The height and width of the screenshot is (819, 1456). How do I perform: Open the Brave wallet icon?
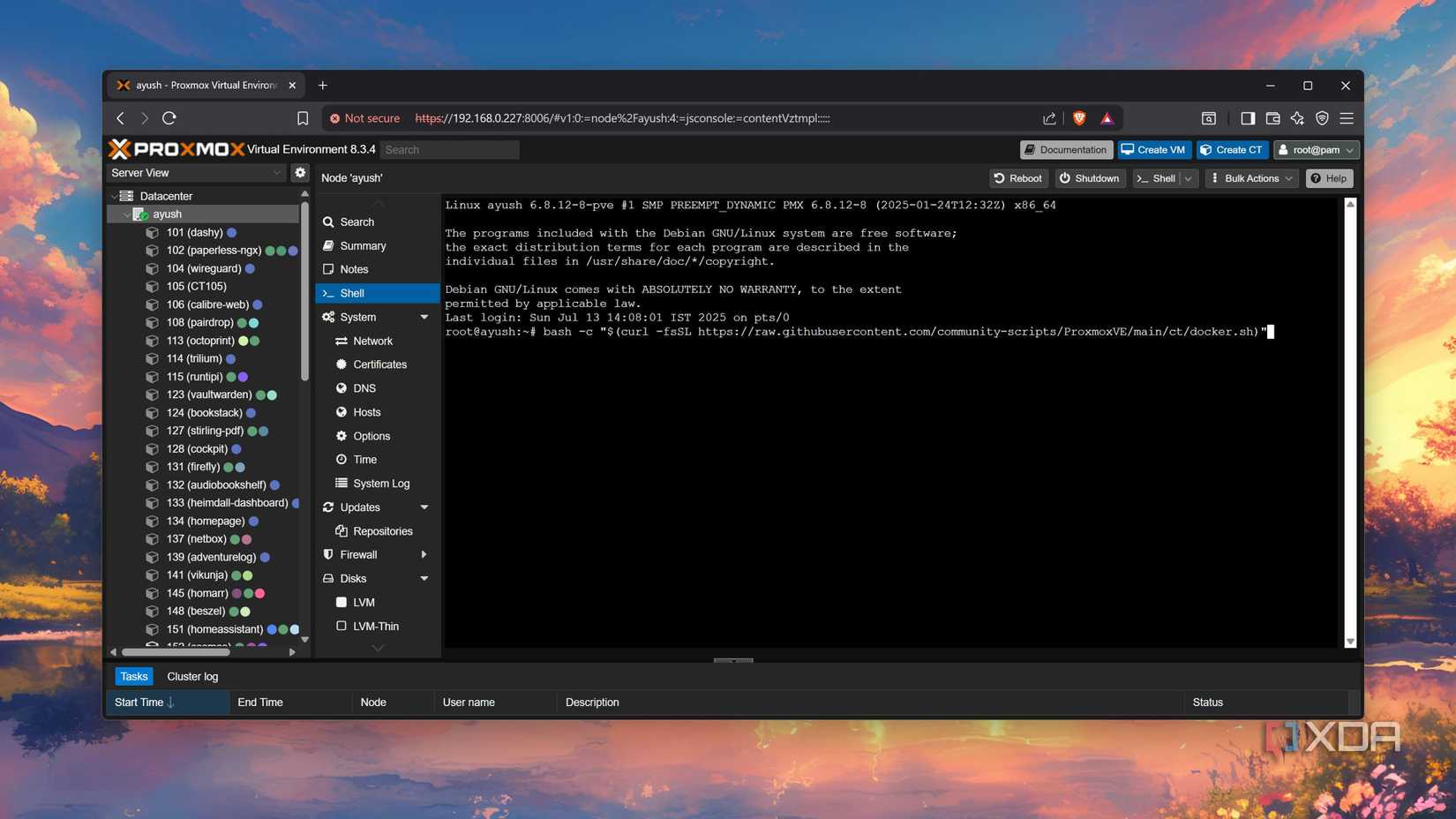coord(1272,118)
